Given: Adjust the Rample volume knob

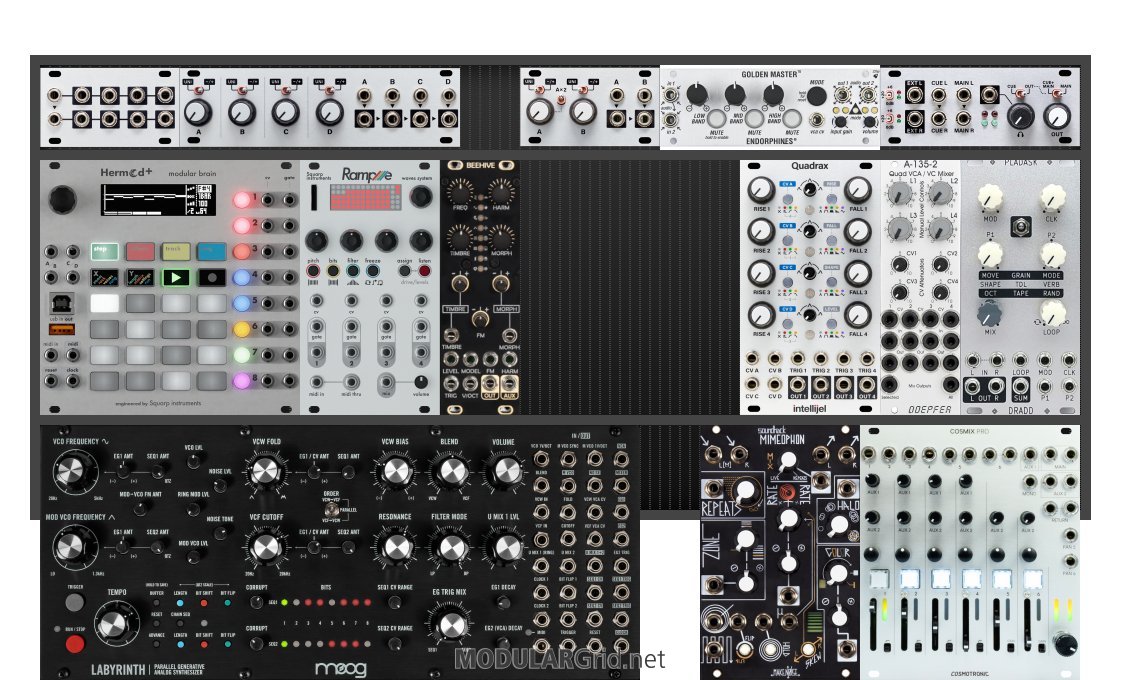Looking at the screenshot, I should [x=421, y=382].
